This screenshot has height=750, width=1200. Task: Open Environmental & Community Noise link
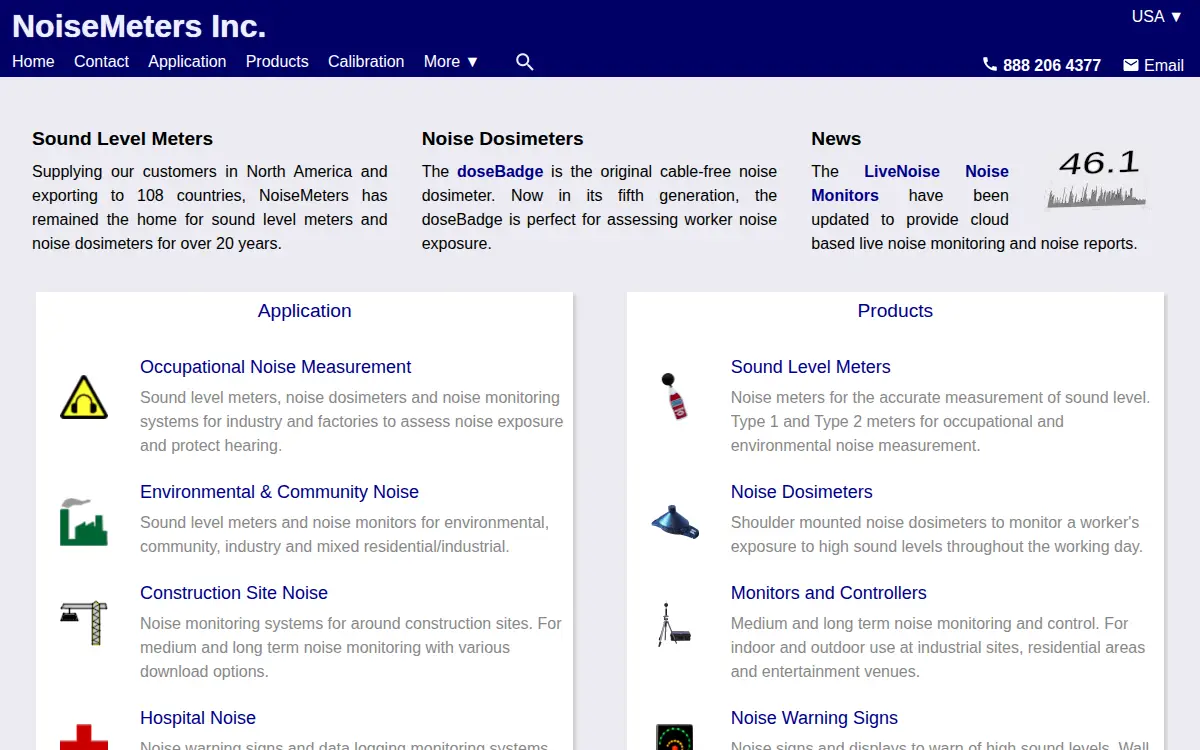pos(279,492)
